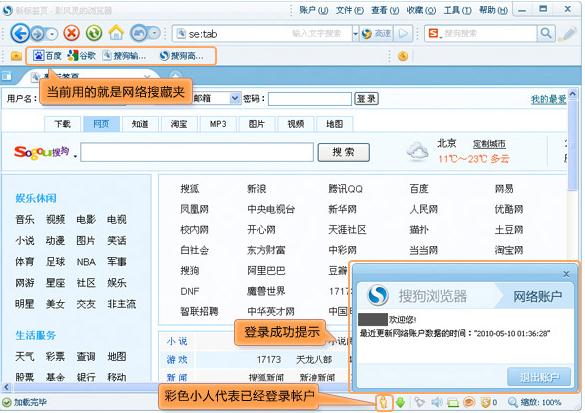
Task: Toggle the 高速 mode button
Action: pyautogui.click(x=376, y=34)
